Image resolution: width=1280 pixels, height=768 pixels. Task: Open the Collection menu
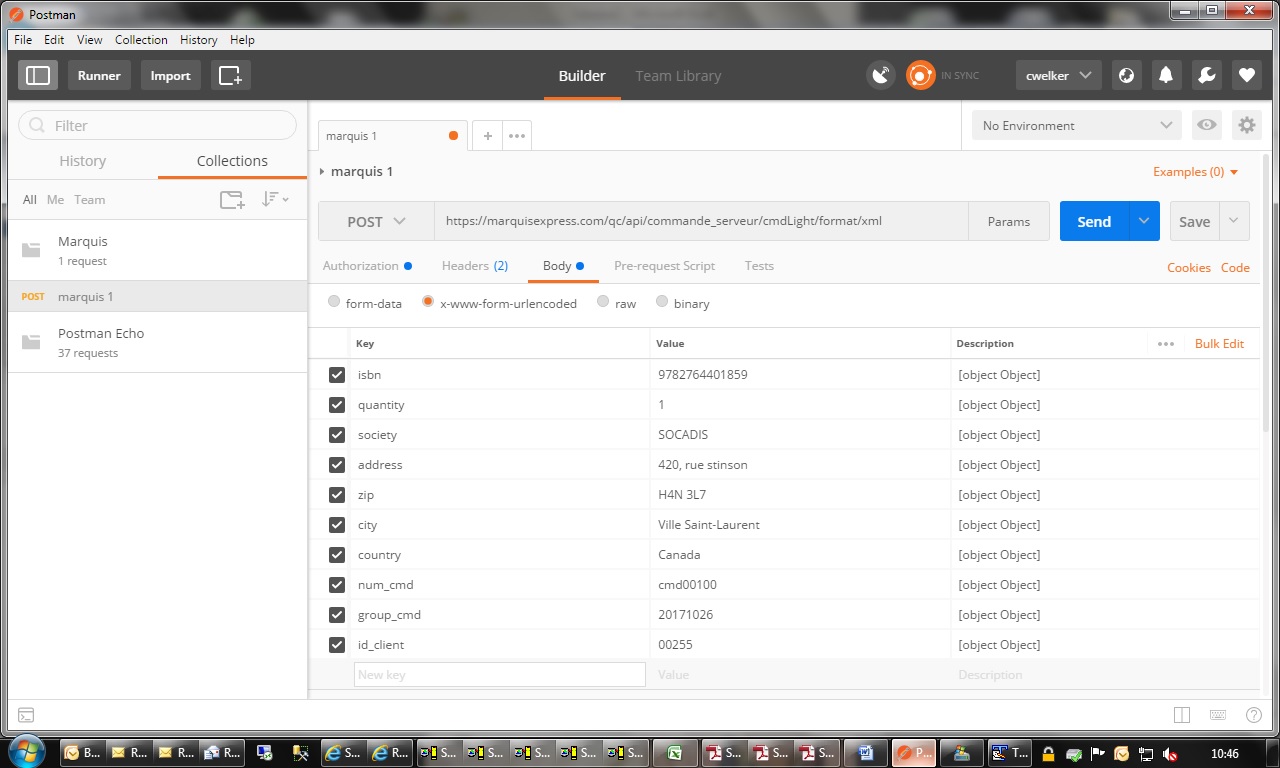(141, 40)
